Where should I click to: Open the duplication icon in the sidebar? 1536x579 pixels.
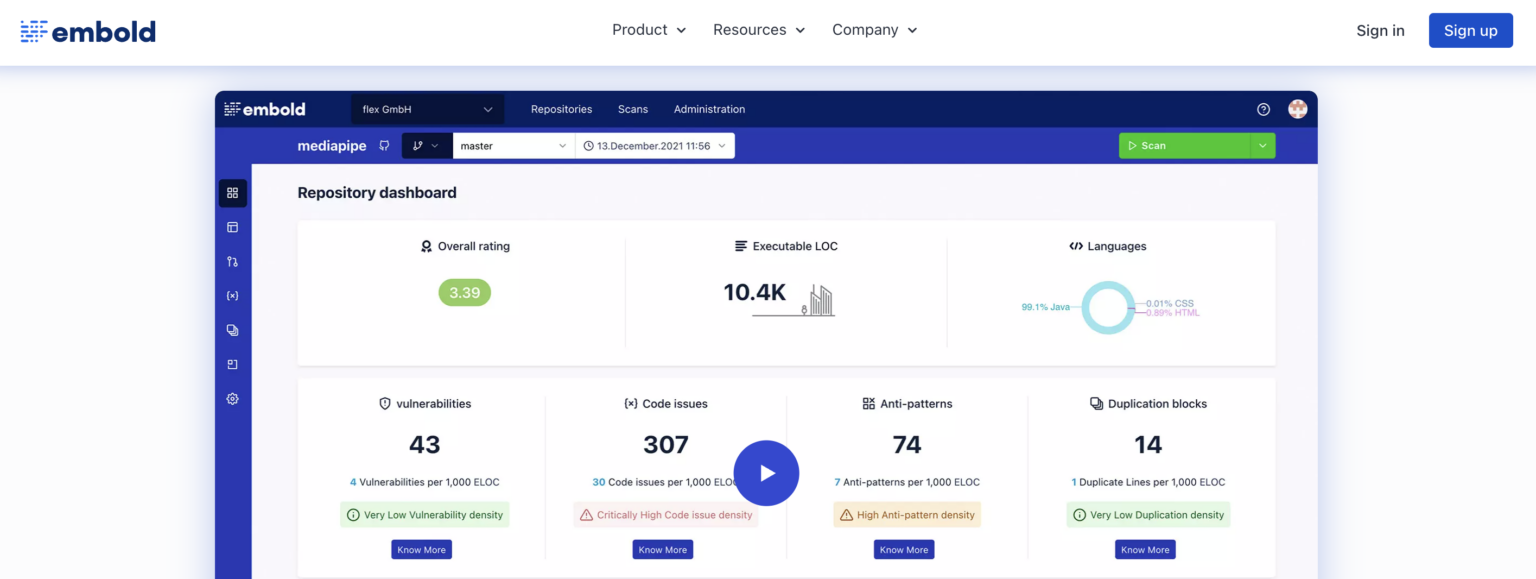pos(232,330)
